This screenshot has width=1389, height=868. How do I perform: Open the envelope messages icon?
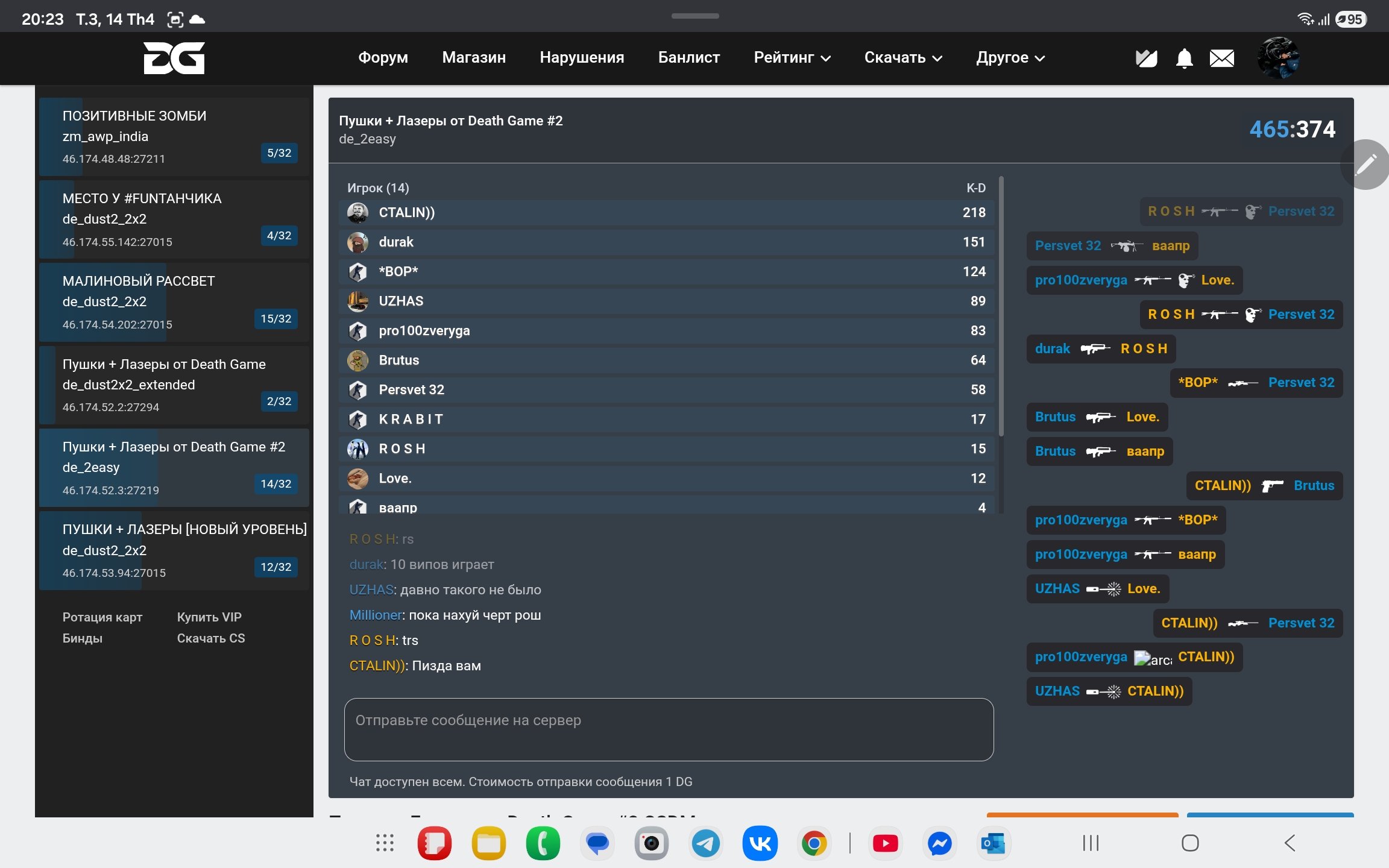1221,58
